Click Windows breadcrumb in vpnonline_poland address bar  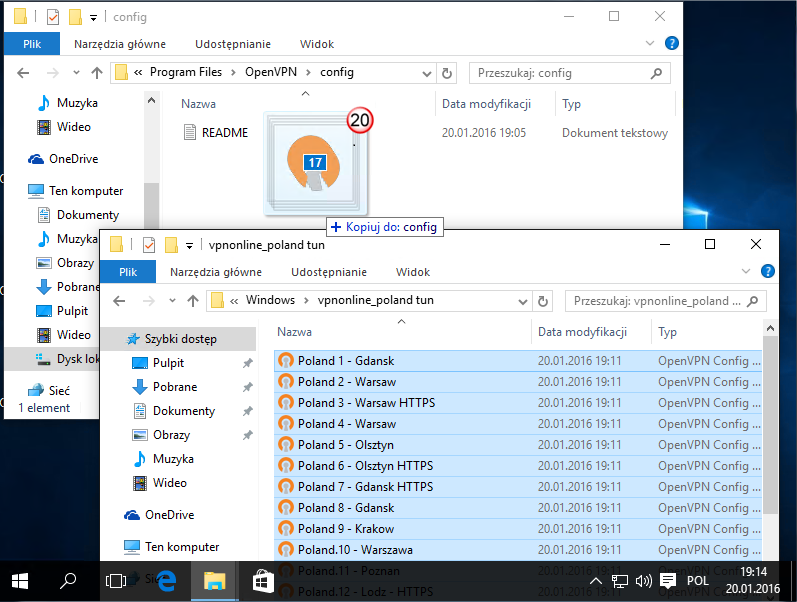pyautogui.click(x=270, y=300)
